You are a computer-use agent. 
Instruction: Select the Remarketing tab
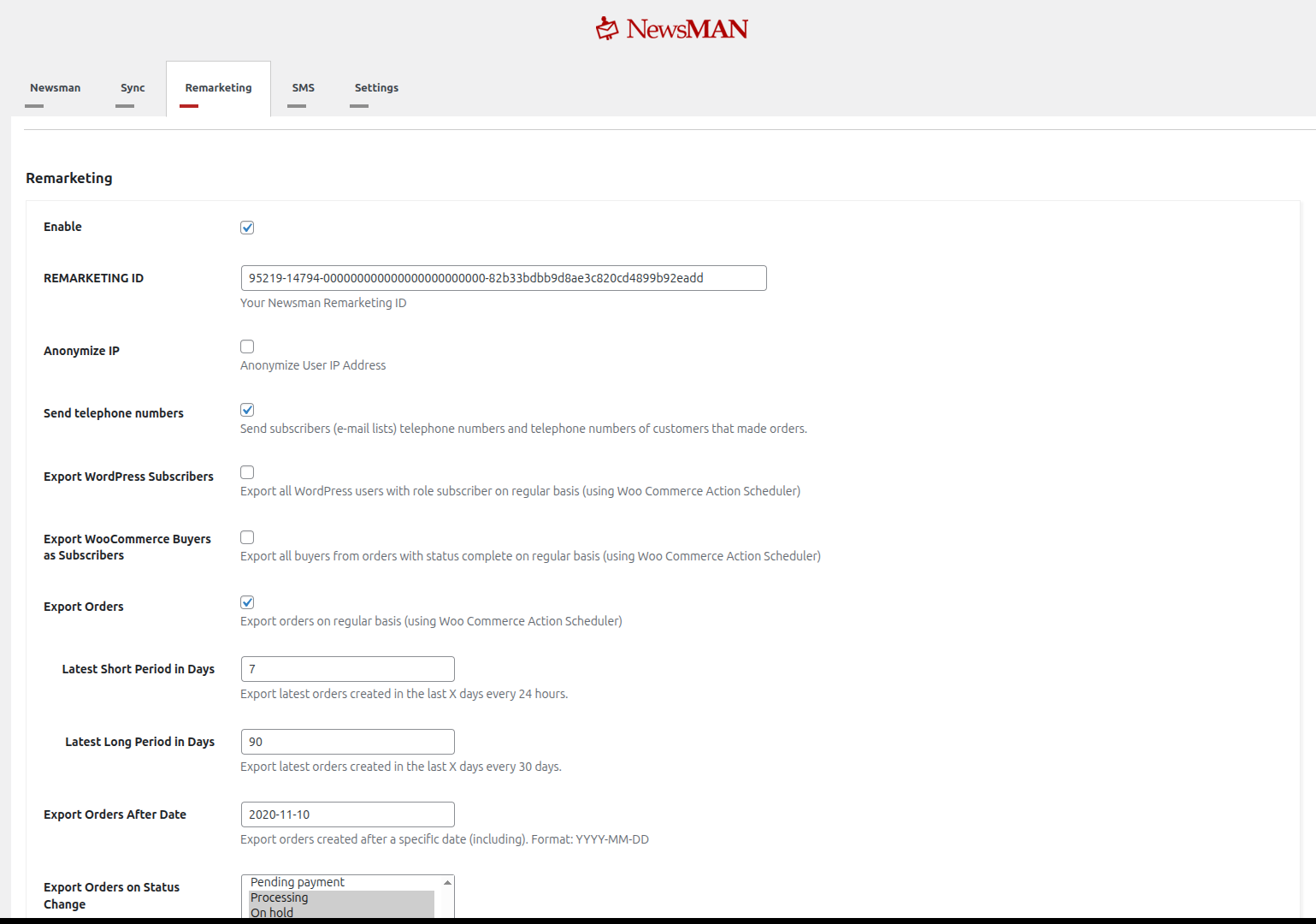click(218, 88)
